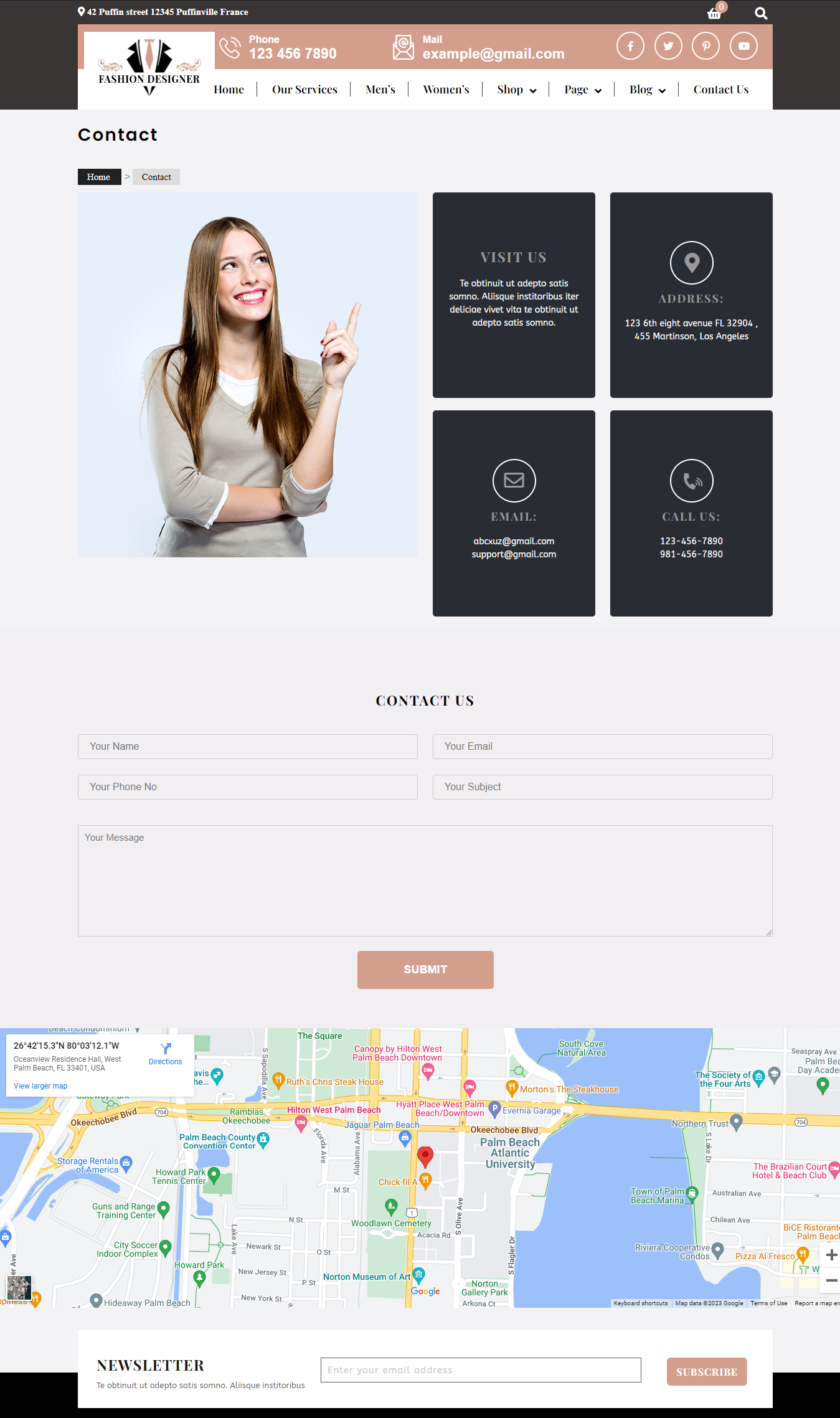840x1418 pixels.
Task: Focus the Your Email input field
Action: click(602, 747)
